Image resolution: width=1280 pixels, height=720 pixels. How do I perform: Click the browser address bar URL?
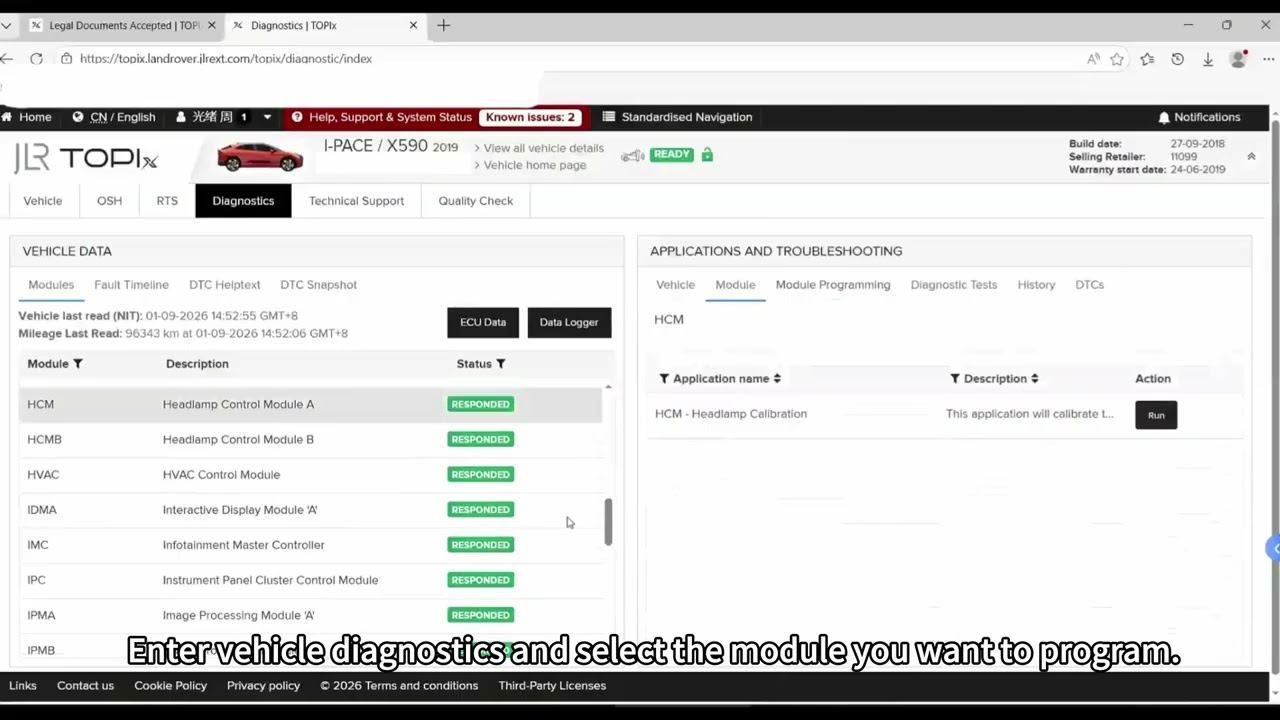pyautogui.click(x=226, y=59)
